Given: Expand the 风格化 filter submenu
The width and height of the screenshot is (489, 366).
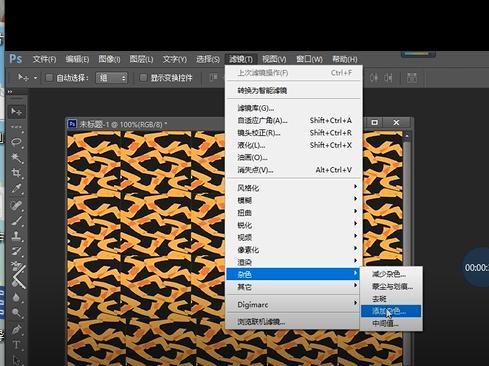Looking at the screenshot, I should [293, 188].
